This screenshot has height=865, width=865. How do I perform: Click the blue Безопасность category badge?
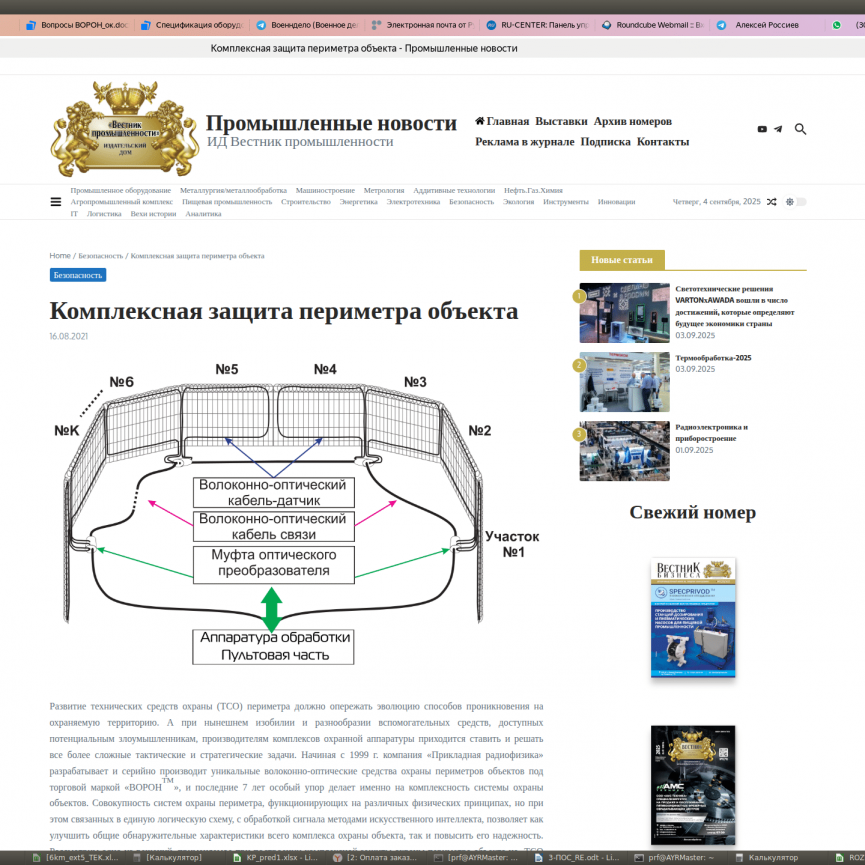(x=78, y=275)
